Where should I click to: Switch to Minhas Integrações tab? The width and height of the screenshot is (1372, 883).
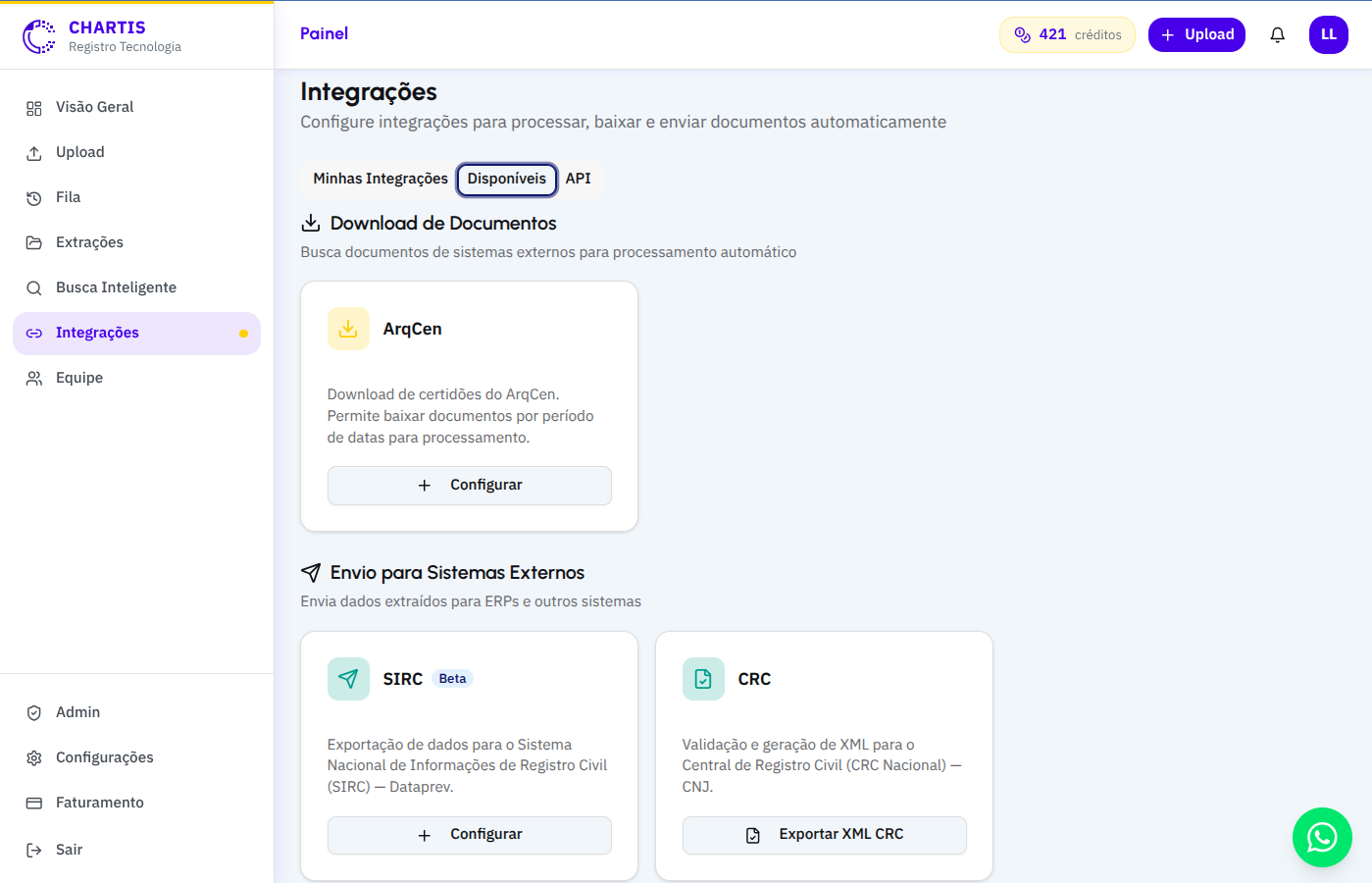(381, 179)
